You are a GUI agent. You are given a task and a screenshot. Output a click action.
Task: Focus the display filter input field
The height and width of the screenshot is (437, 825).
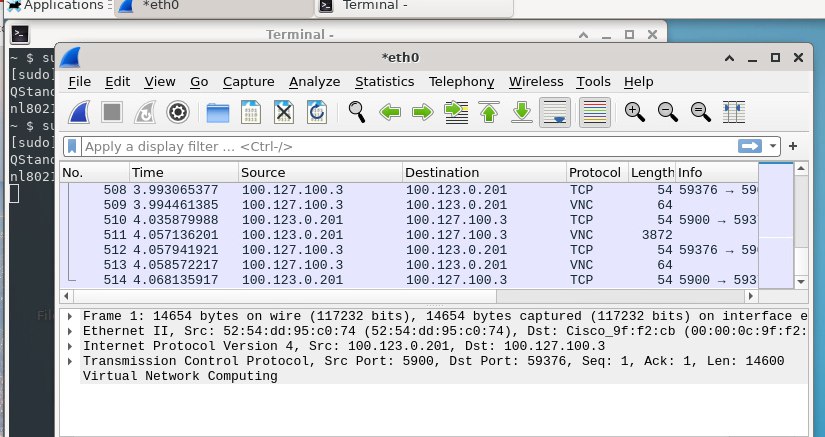(x=409, y=146)
